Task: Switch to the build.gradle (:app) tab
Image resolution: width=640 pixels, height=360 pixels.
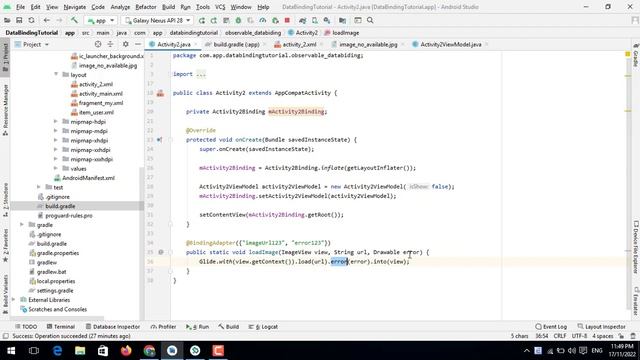Action: [236, 44]
